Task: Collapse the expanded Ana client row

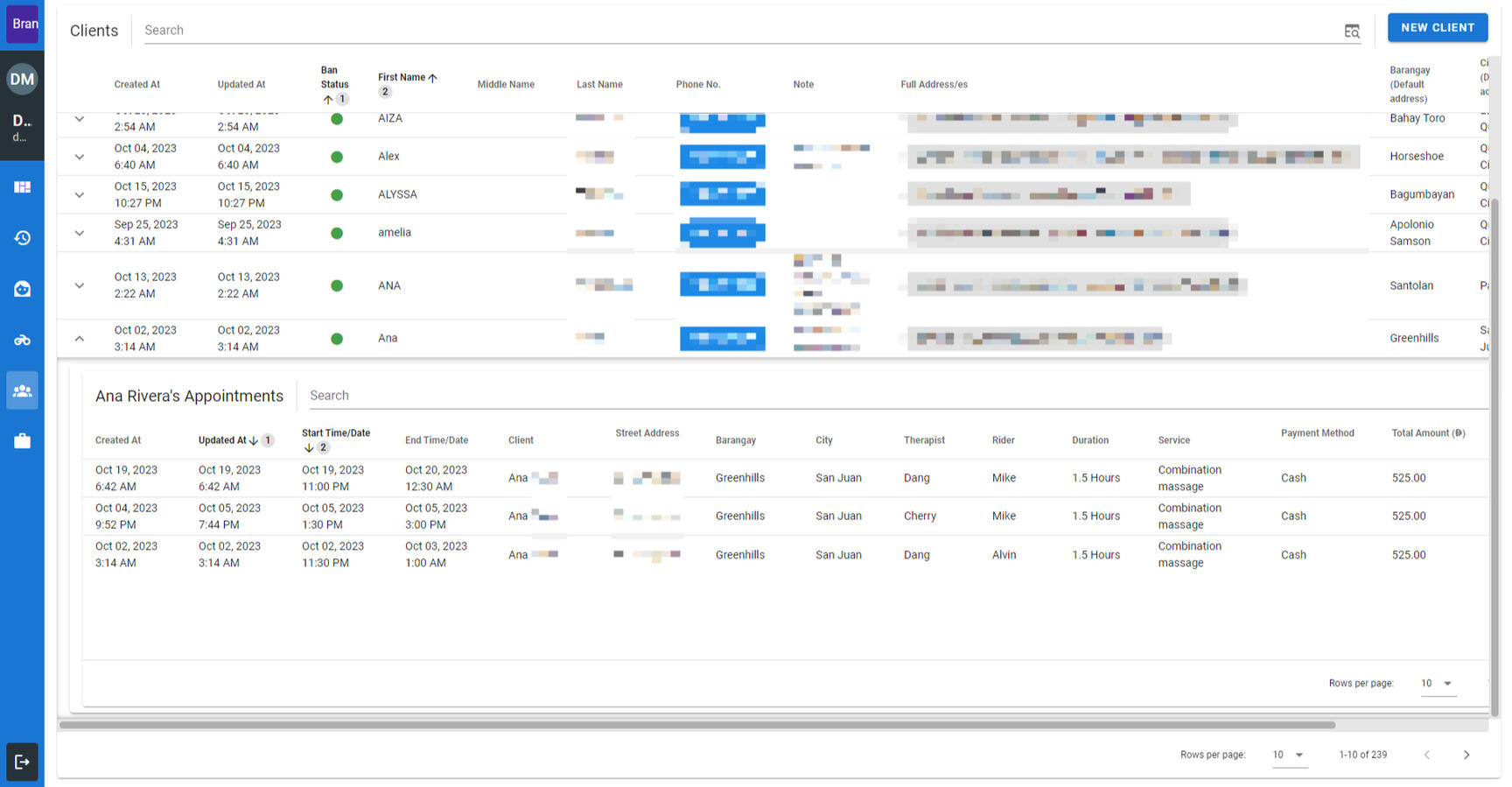Action: (x=80, y=339)
